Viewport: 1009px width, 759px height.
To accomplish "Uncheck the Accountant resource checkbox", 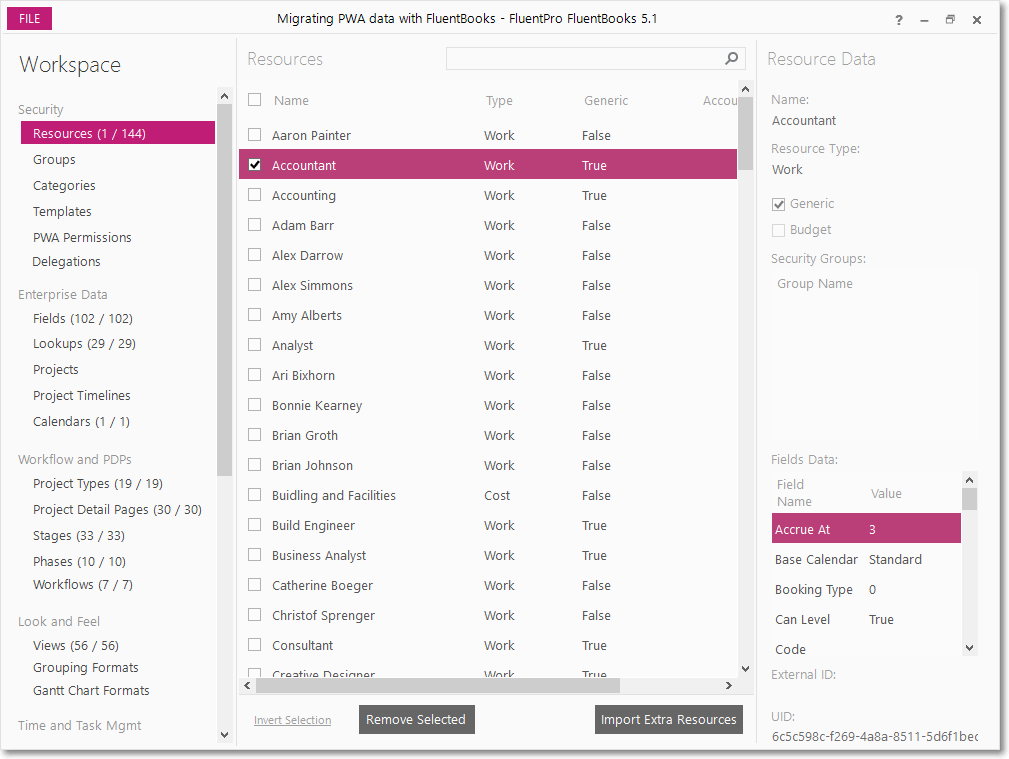I will tap(253, 165).
